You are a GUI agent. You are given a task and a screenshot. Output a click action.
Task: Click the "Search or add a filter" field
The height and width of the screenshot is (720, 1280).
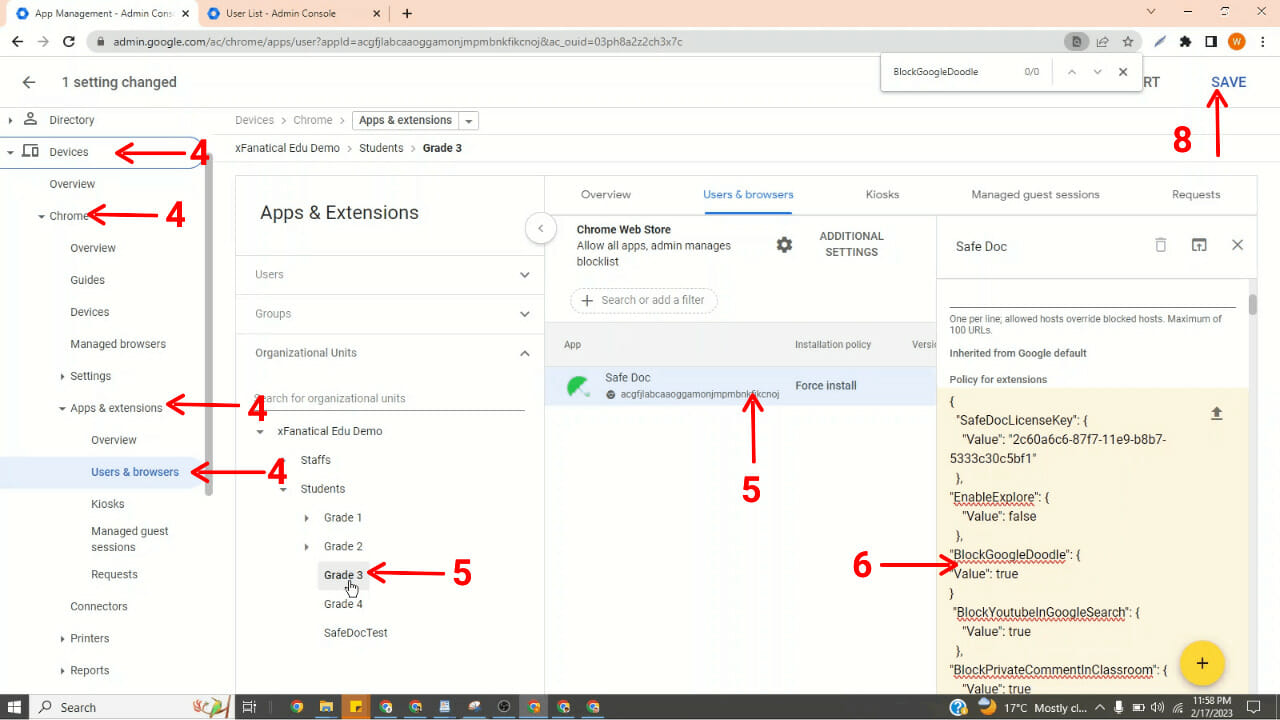point(643,300)
